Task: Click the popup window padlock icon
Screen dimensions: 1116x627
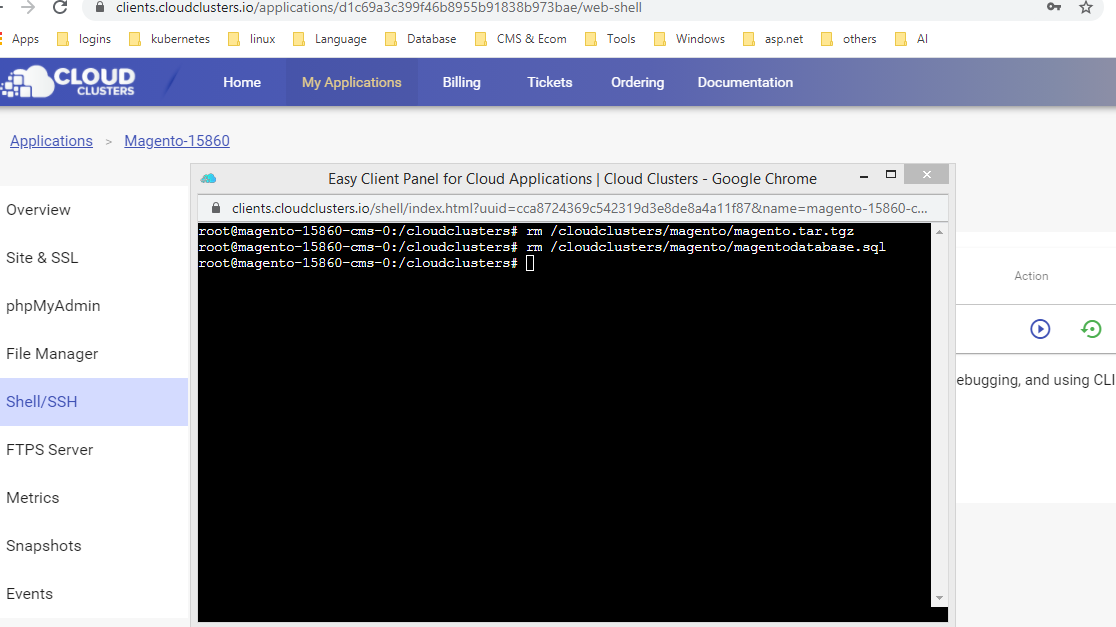Action: [x=214, y=209]
